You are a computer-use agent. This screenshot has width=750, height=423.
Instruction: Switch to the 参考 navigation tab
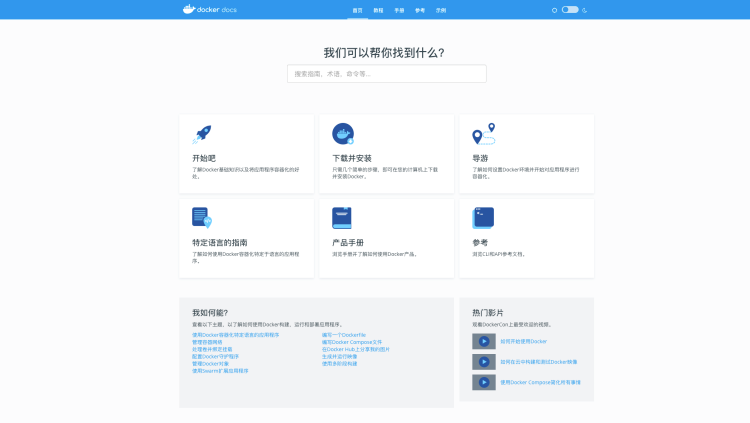point(420,10)
